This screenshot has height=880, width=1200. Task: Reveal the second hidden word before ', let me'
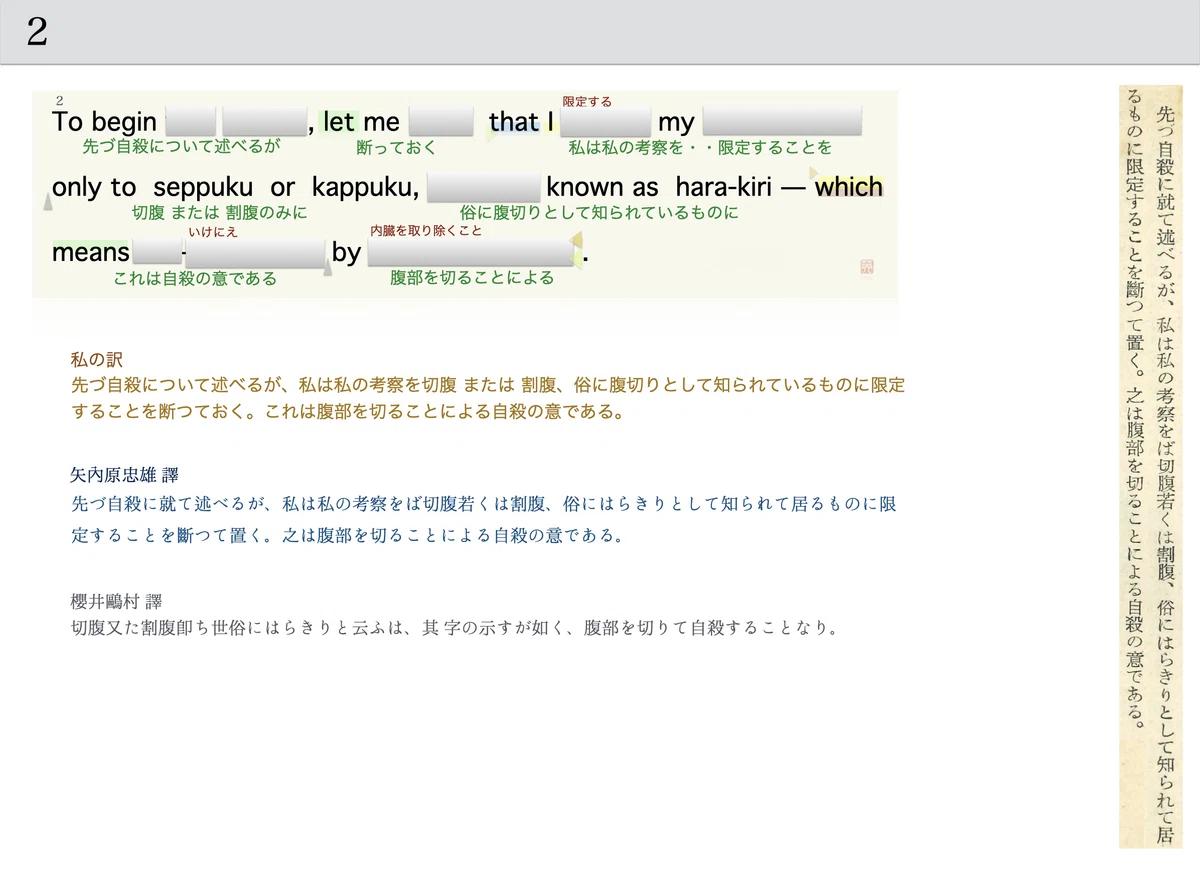tap(264, 121)
